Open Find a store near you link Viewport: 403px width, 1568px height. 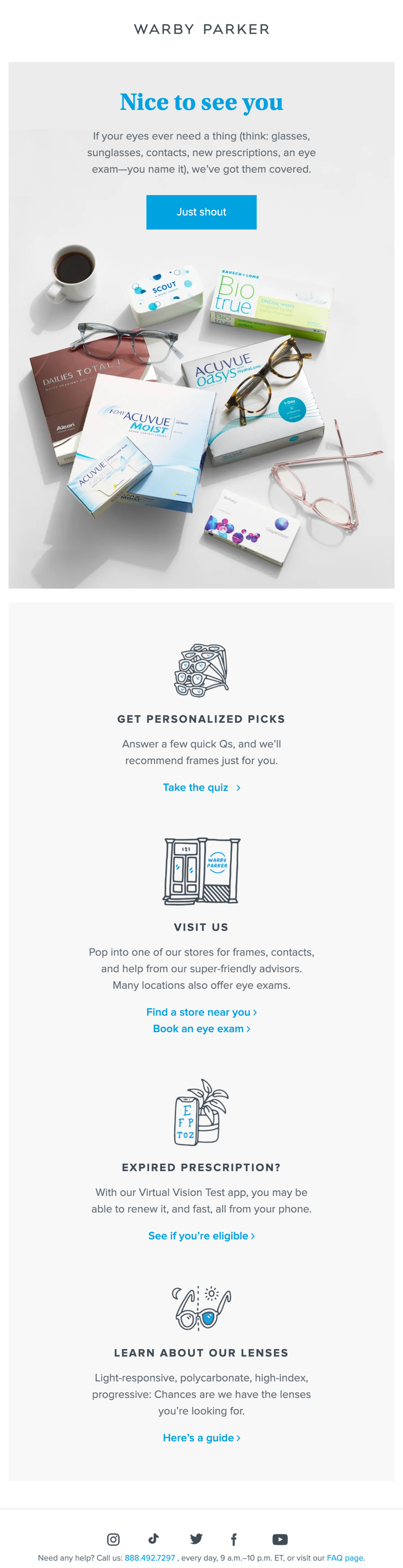201,1012
